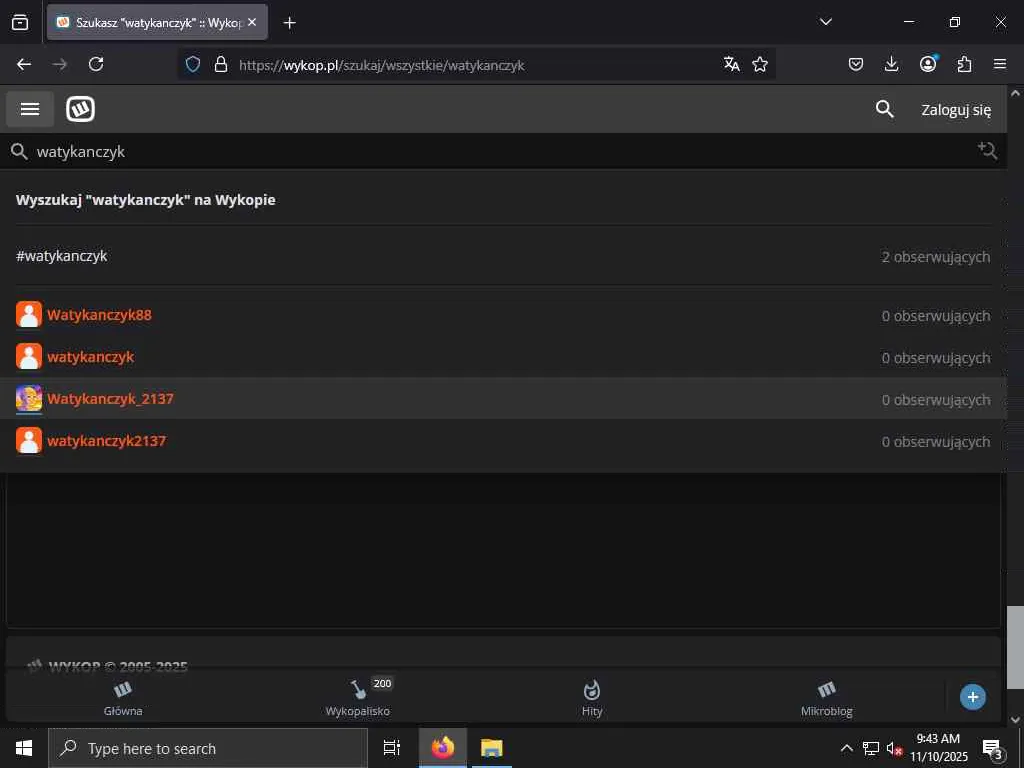Screen dimensions: 1024x768
Task: Open Windows Start menu
Action: click(x=24, y=748)
